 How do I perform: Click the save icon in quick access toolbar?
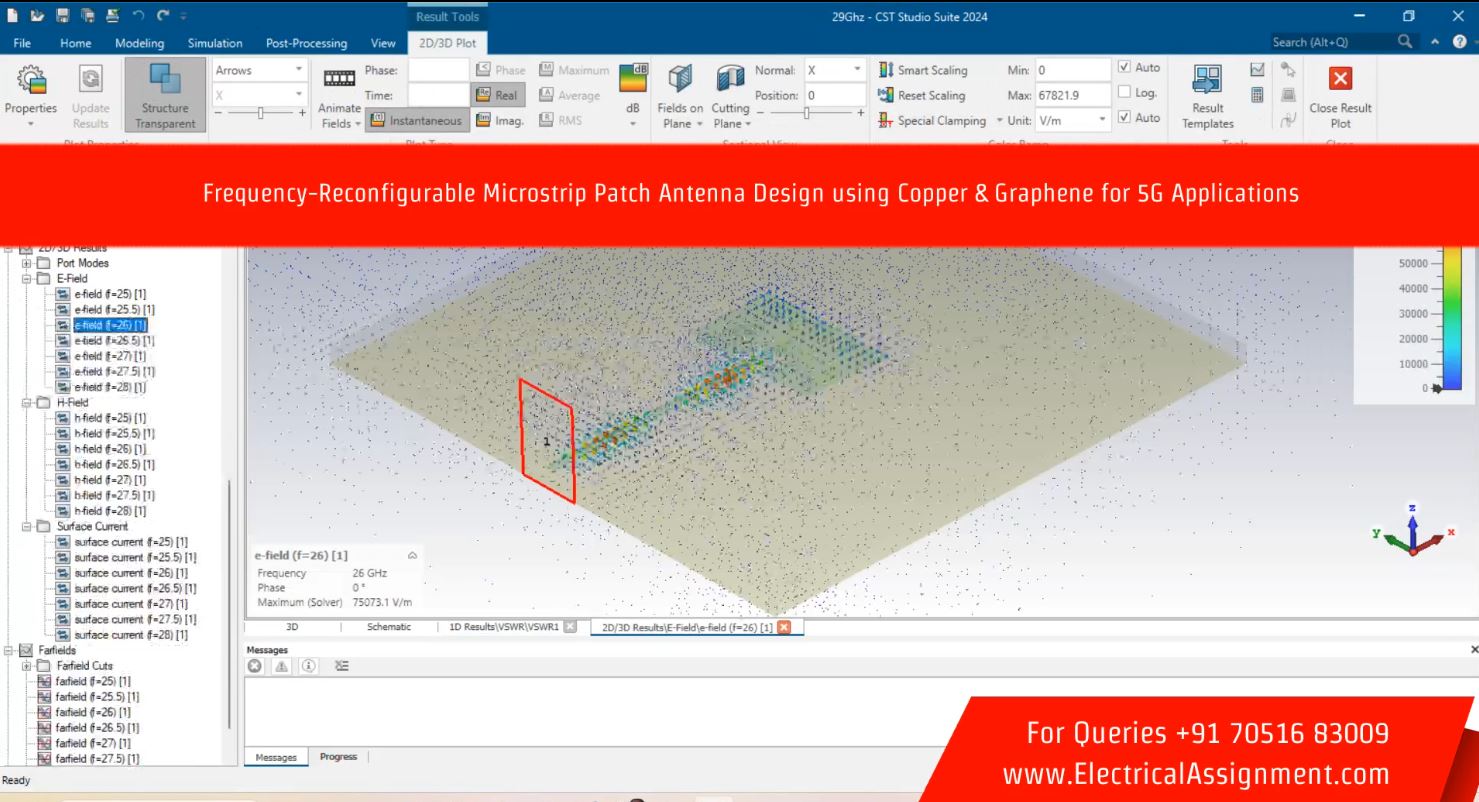[x=62, y=17]
